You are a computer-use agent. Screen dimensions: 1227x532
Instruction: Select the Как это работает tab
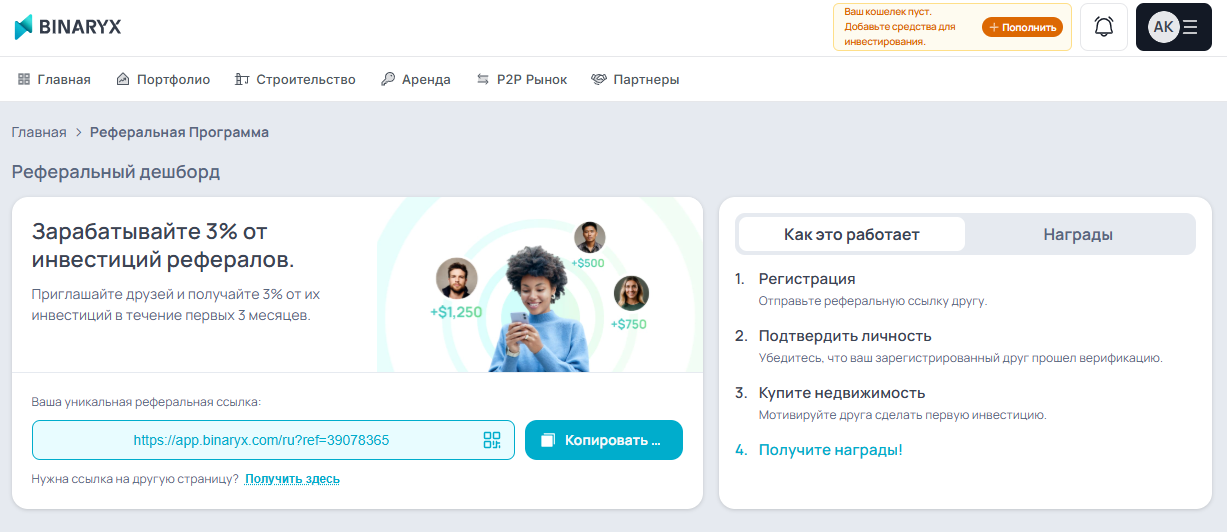click(852, 234)
